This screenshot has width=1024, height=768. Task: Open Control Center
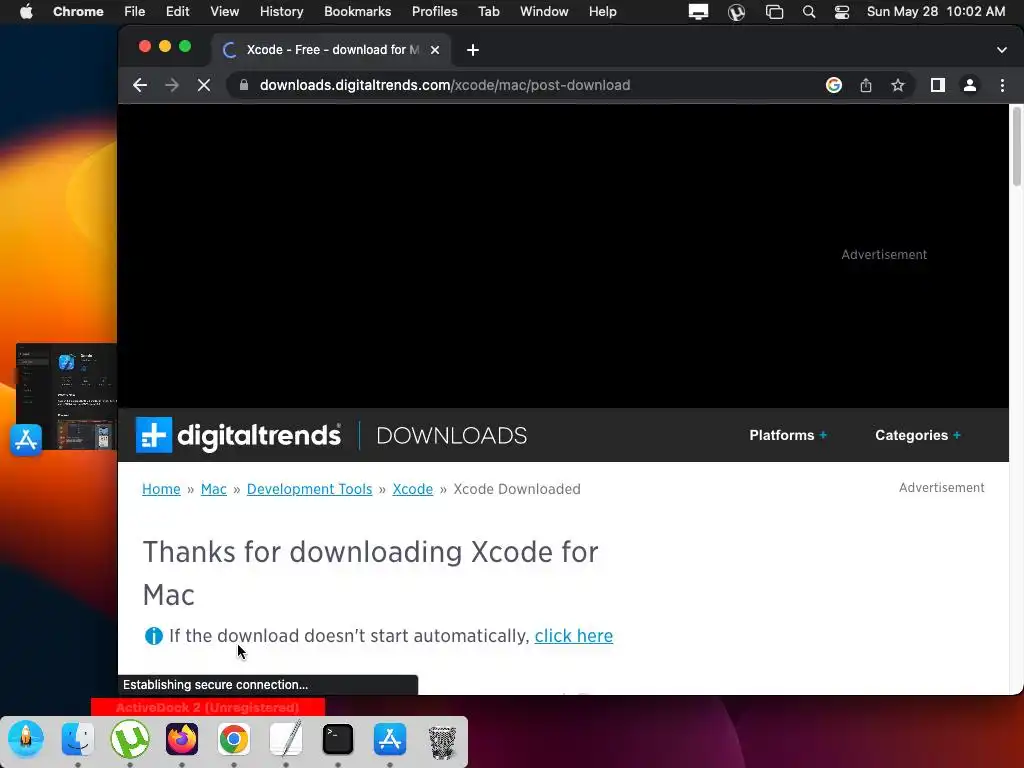[842, 12]
